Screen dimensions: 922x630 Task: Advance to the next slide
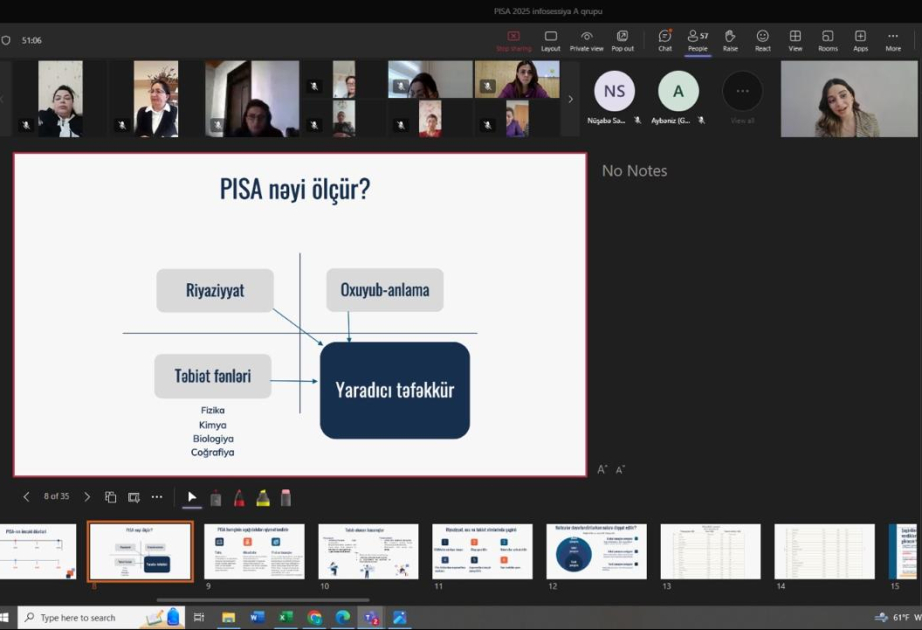[x=87, y=497]
